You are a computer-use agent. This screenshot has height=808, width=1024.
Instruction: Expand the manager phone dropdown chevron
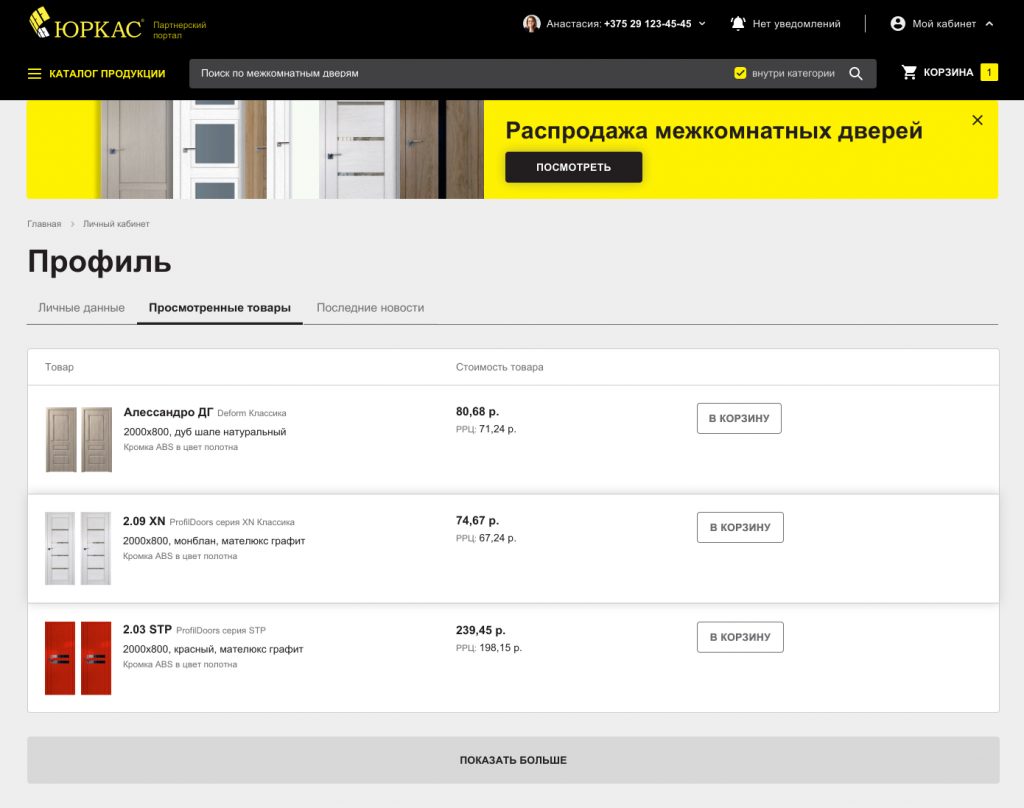702,24
